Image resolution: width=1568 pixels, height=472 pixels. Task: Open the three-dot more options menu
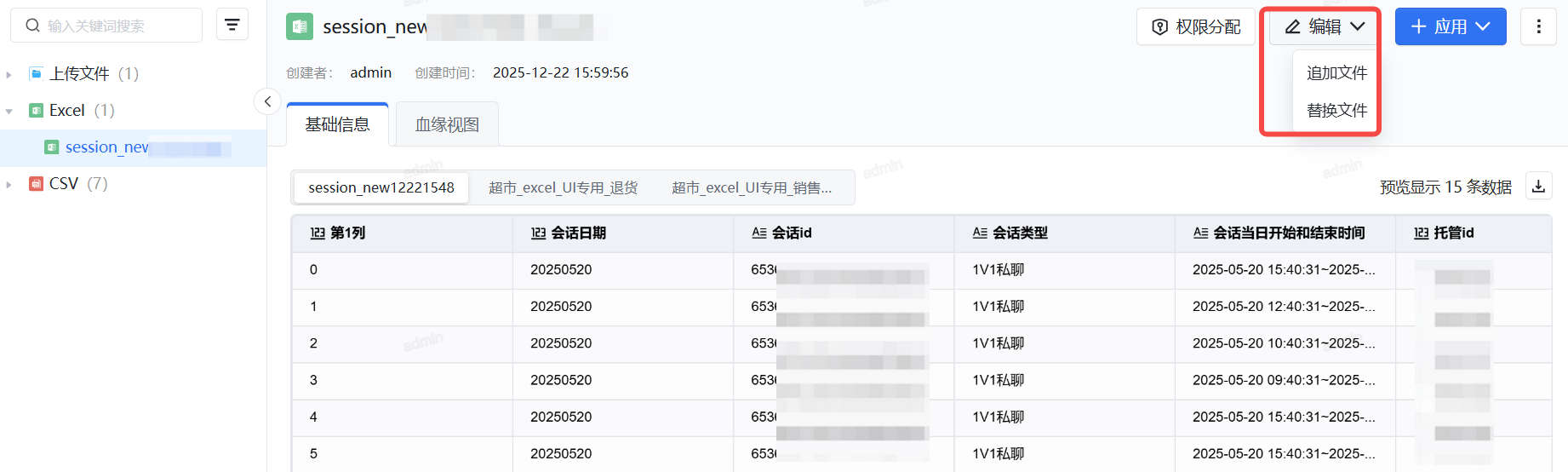[x=1538, y=26]
